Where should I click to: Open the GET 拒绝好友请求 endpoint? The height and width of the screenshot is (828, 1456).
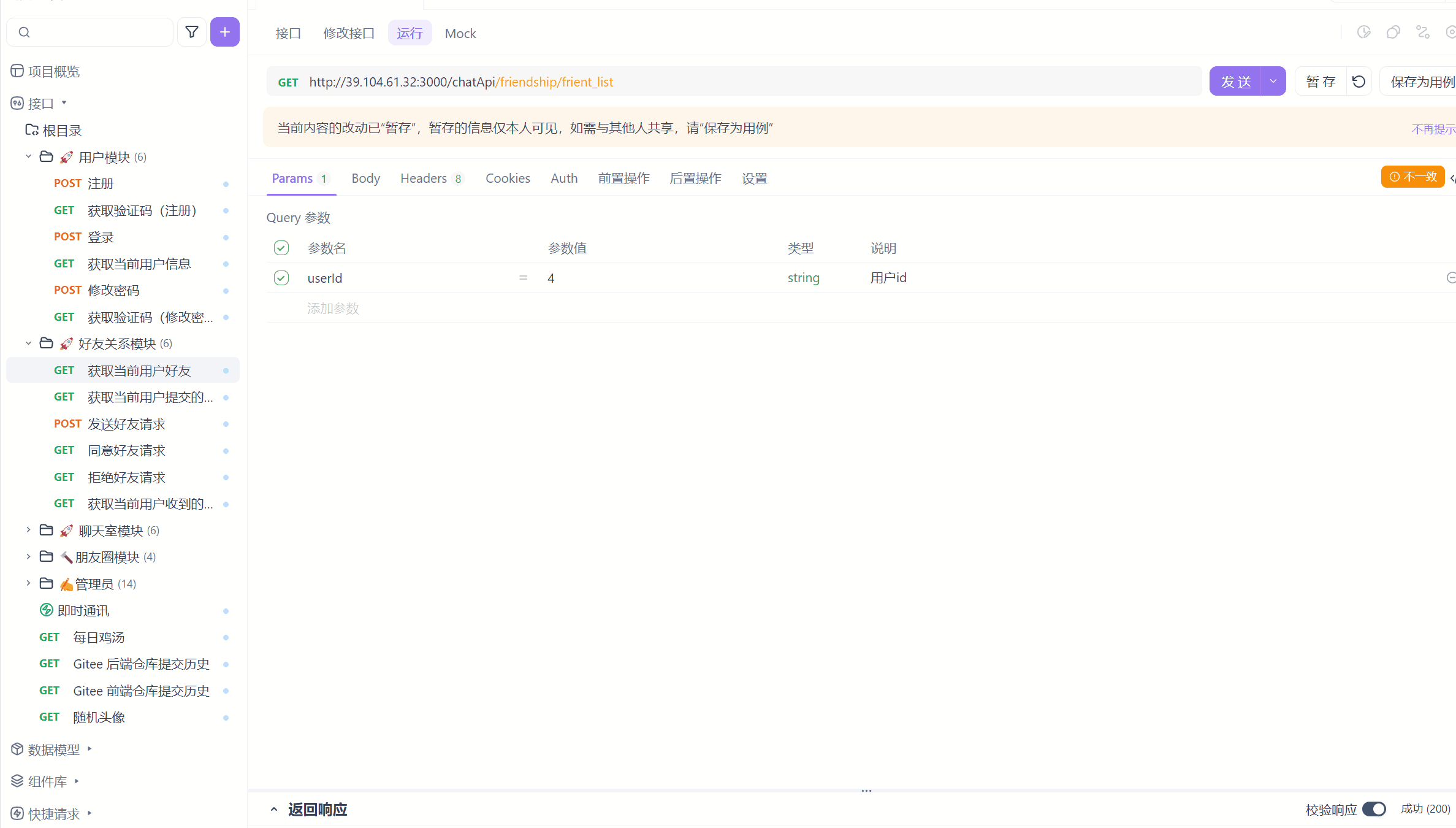123,477
